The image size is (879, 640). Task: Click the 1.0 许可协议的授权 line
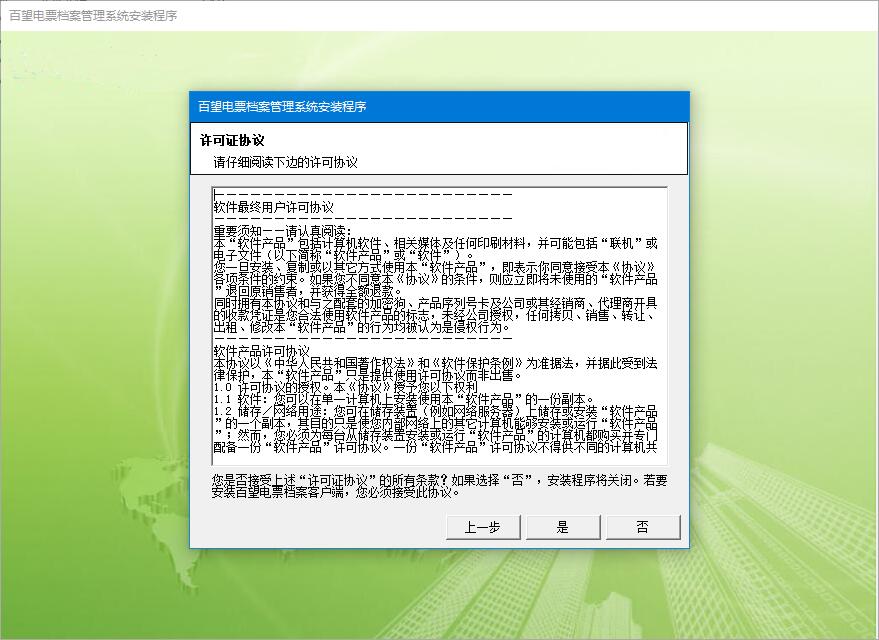click(345, 387)
